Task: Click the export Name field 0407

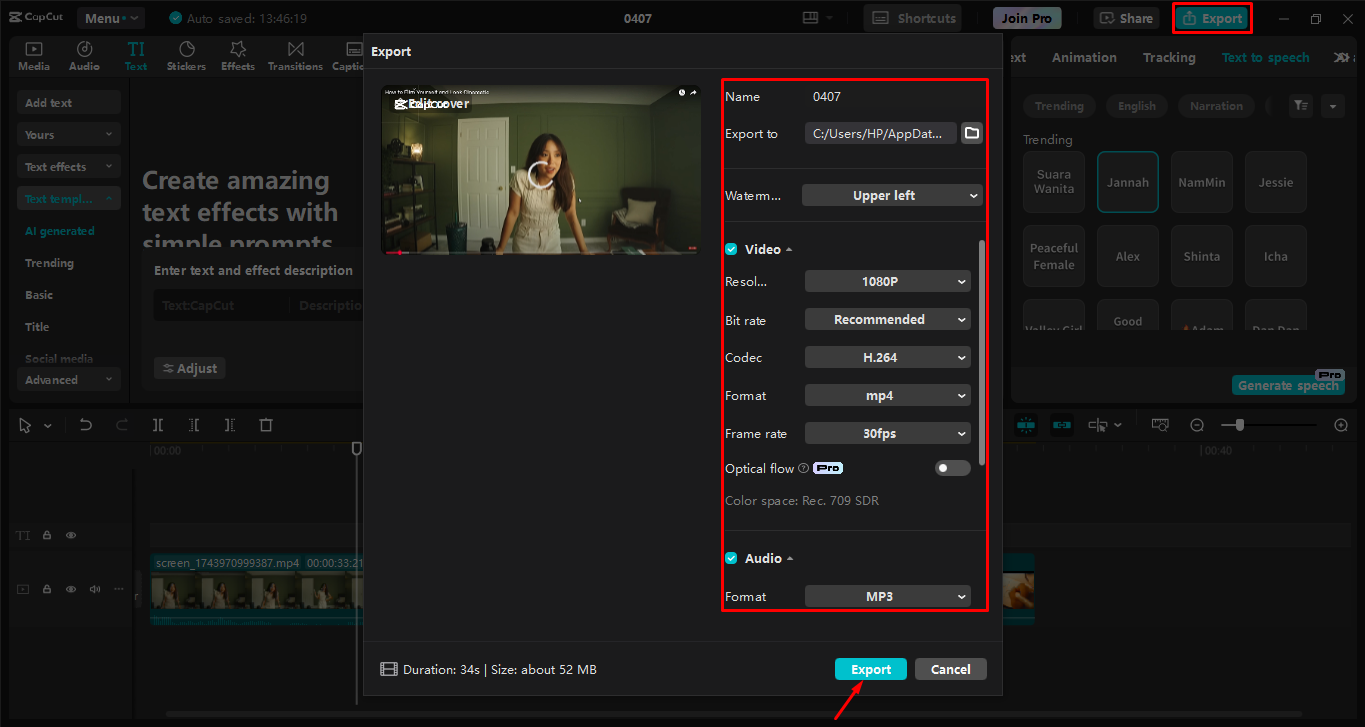Action: (893, 97)
